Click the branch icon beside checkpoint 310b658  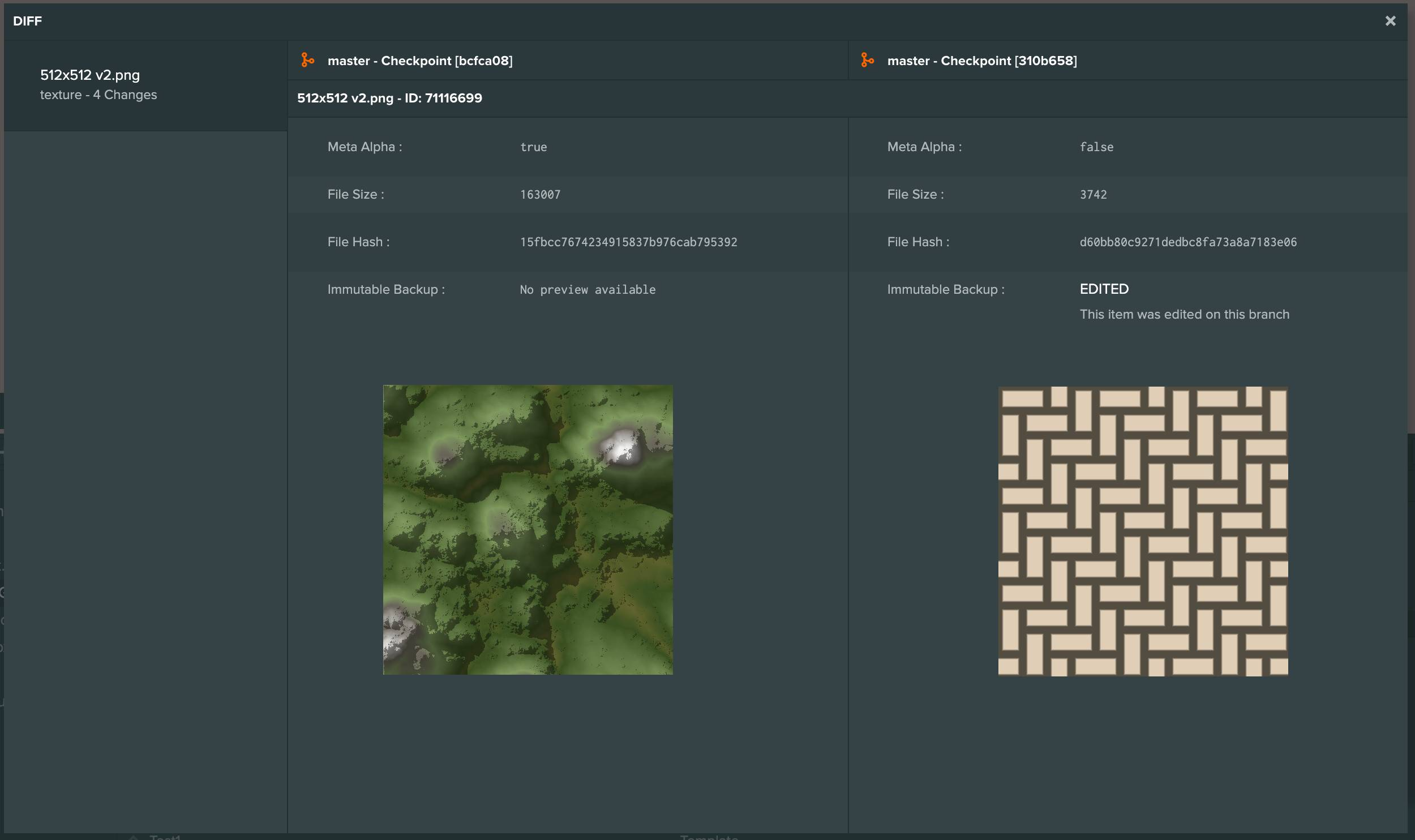click(x=868, y=59)
